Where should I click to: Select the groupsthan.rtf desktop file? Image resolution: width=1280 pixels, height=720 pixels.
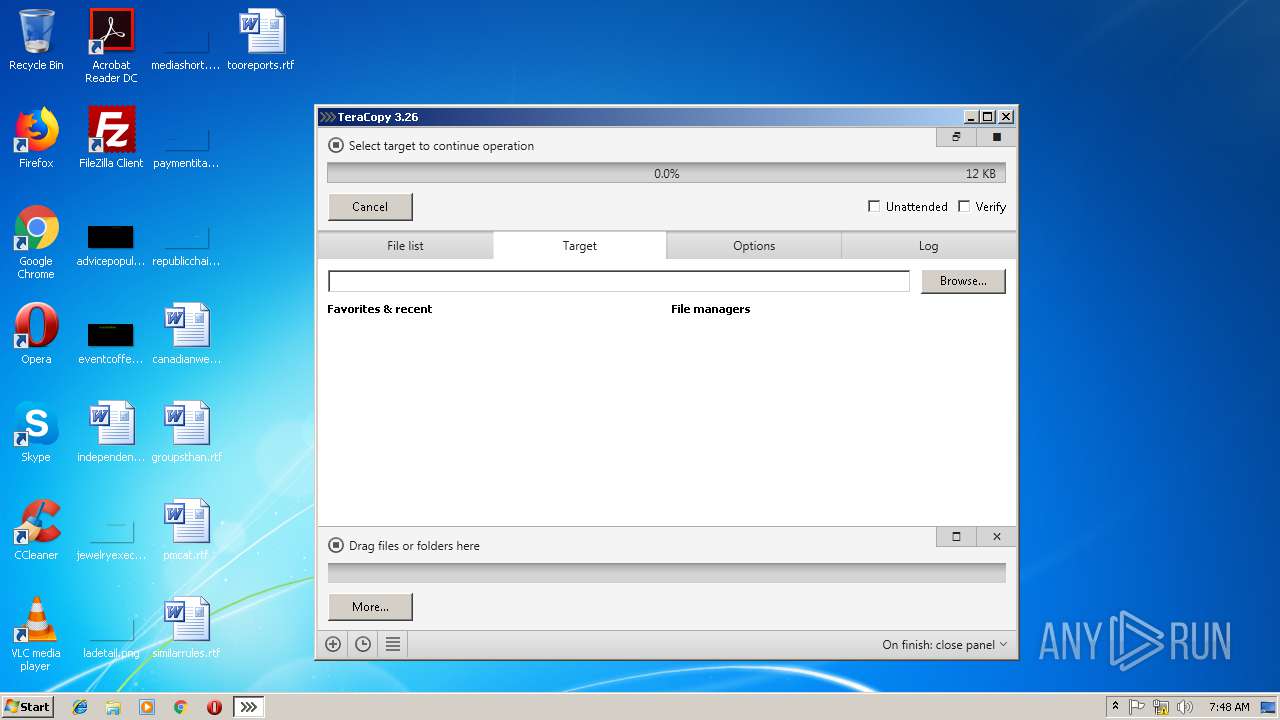click(186, 432)
